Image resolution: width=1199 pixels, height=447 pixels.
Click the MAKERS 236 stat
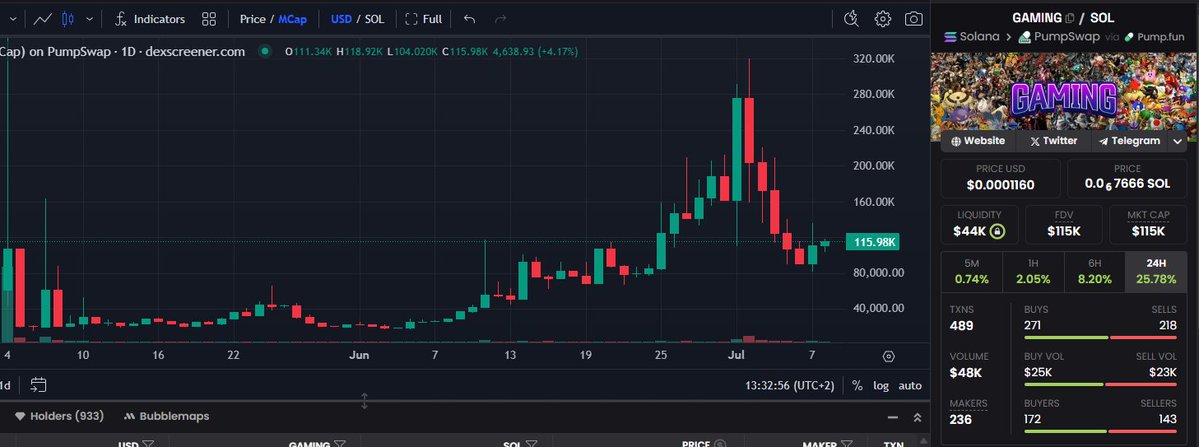tap(968, 412)
